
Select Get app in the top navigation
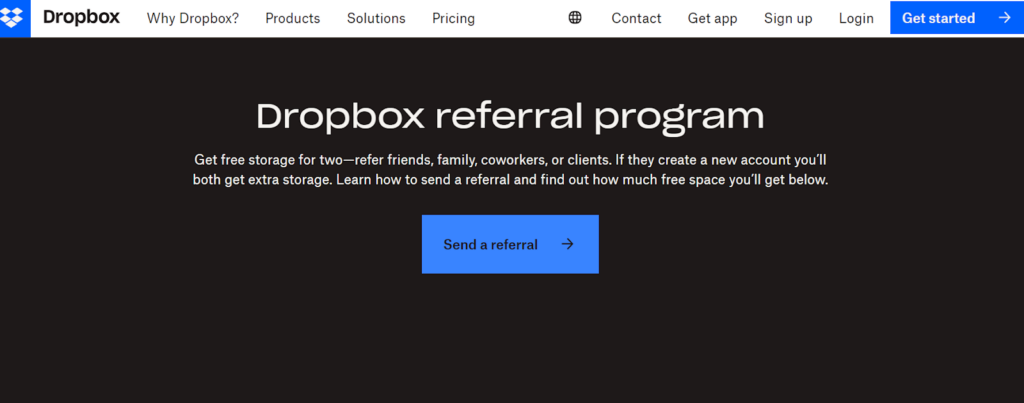712,18
